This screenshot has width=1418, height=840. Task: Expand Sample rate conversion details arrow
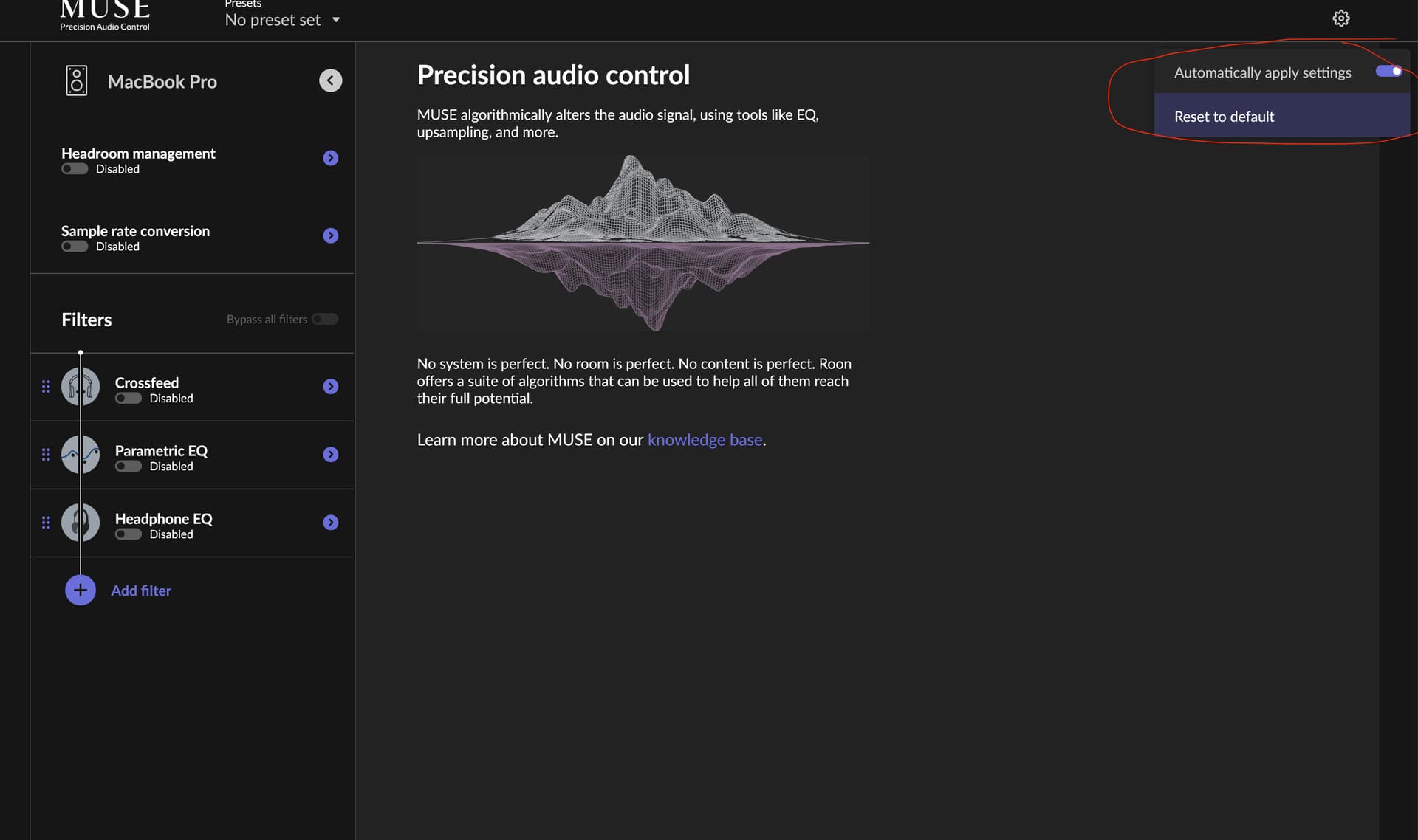330,235
